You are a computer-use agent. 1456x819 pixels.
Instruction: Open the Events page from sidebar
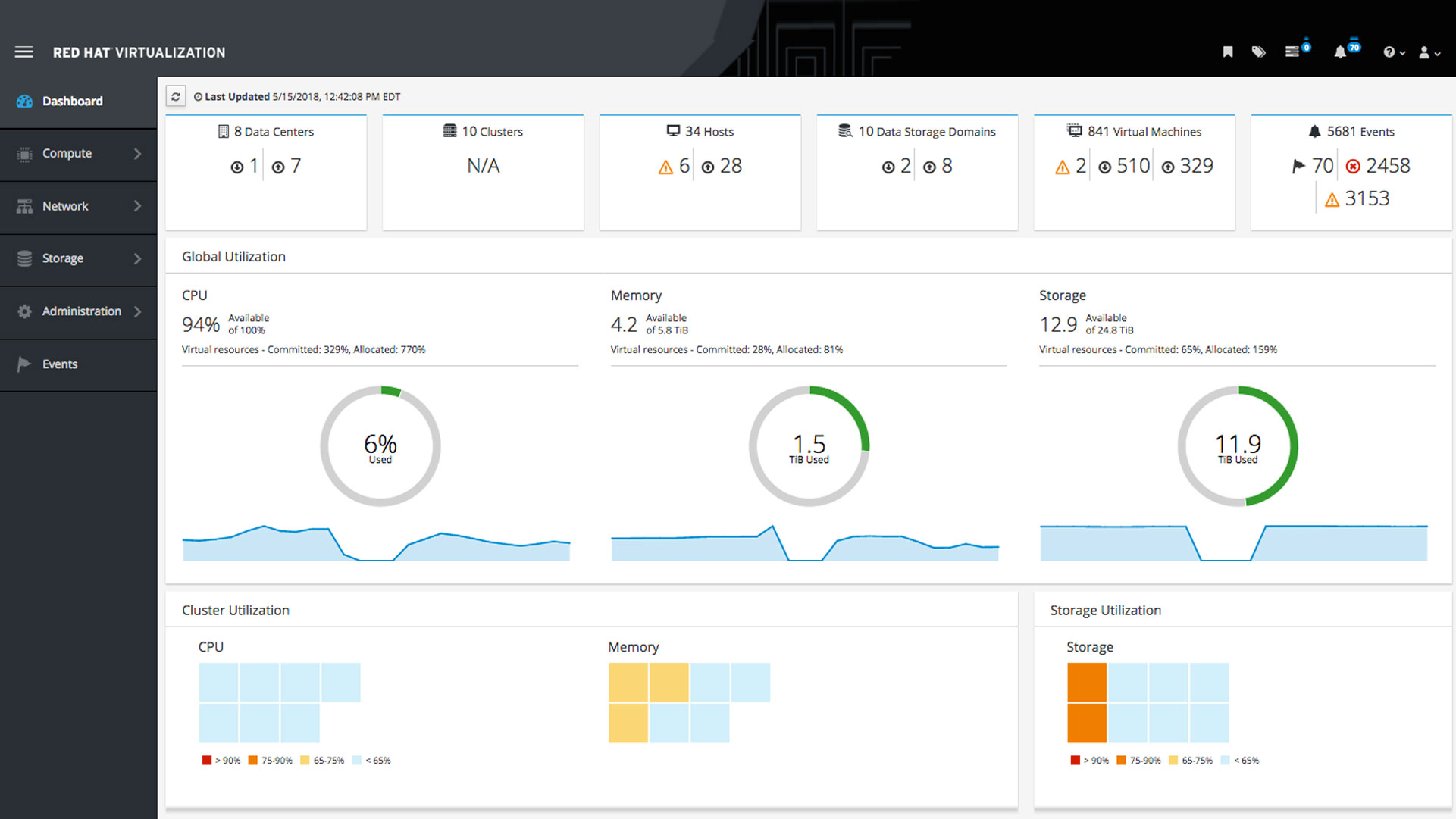click(60, 364)
